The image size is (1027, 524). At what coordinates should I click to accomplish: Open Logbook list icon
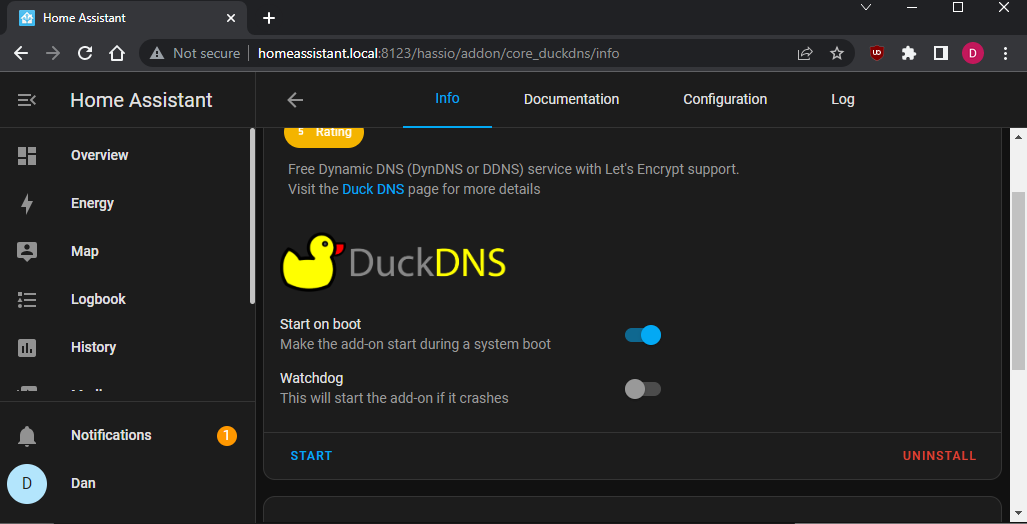tap(27, 299)
